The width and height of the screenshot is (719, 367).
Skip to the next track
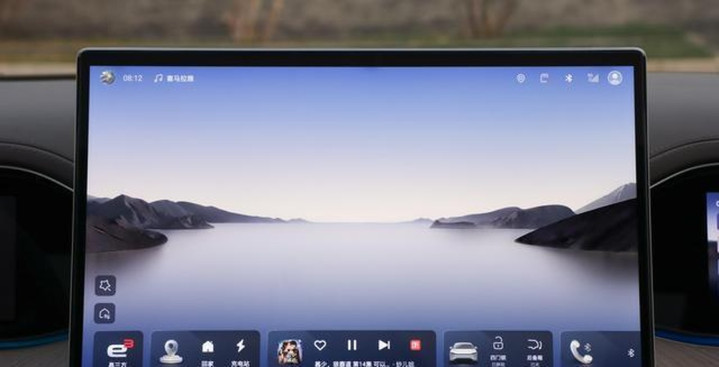[x=384, y=345]
